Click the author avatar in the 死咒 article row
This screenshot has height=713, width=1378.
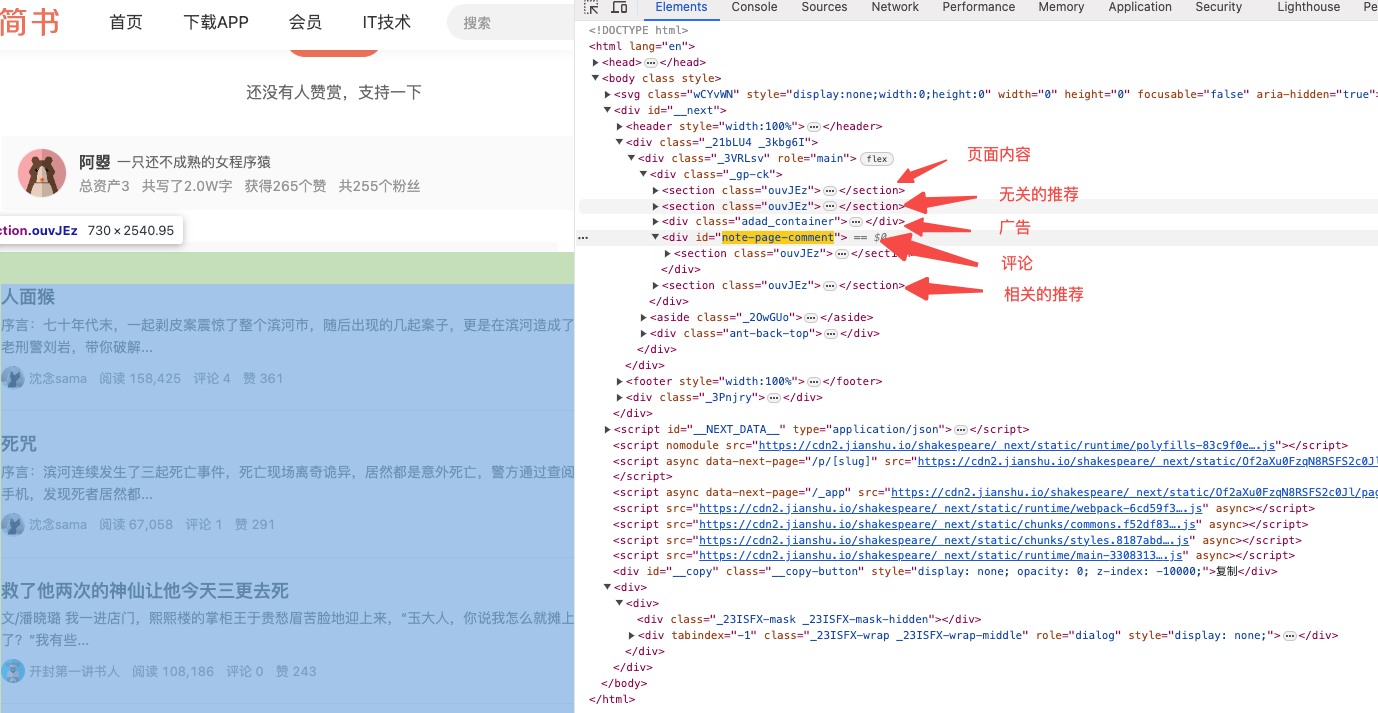[12, 524]
